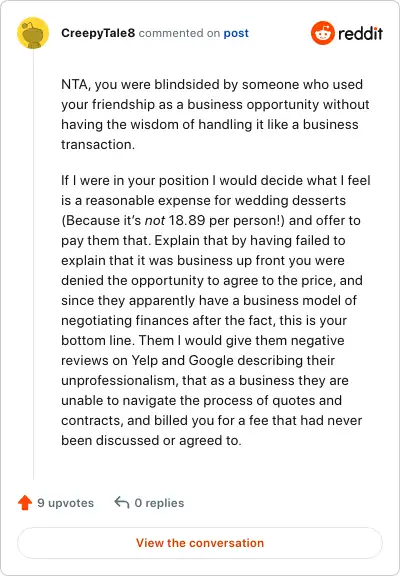Click the word 'unprofessionalism' in the comment
The image size is (400, 576).
[x=121, y=380]
